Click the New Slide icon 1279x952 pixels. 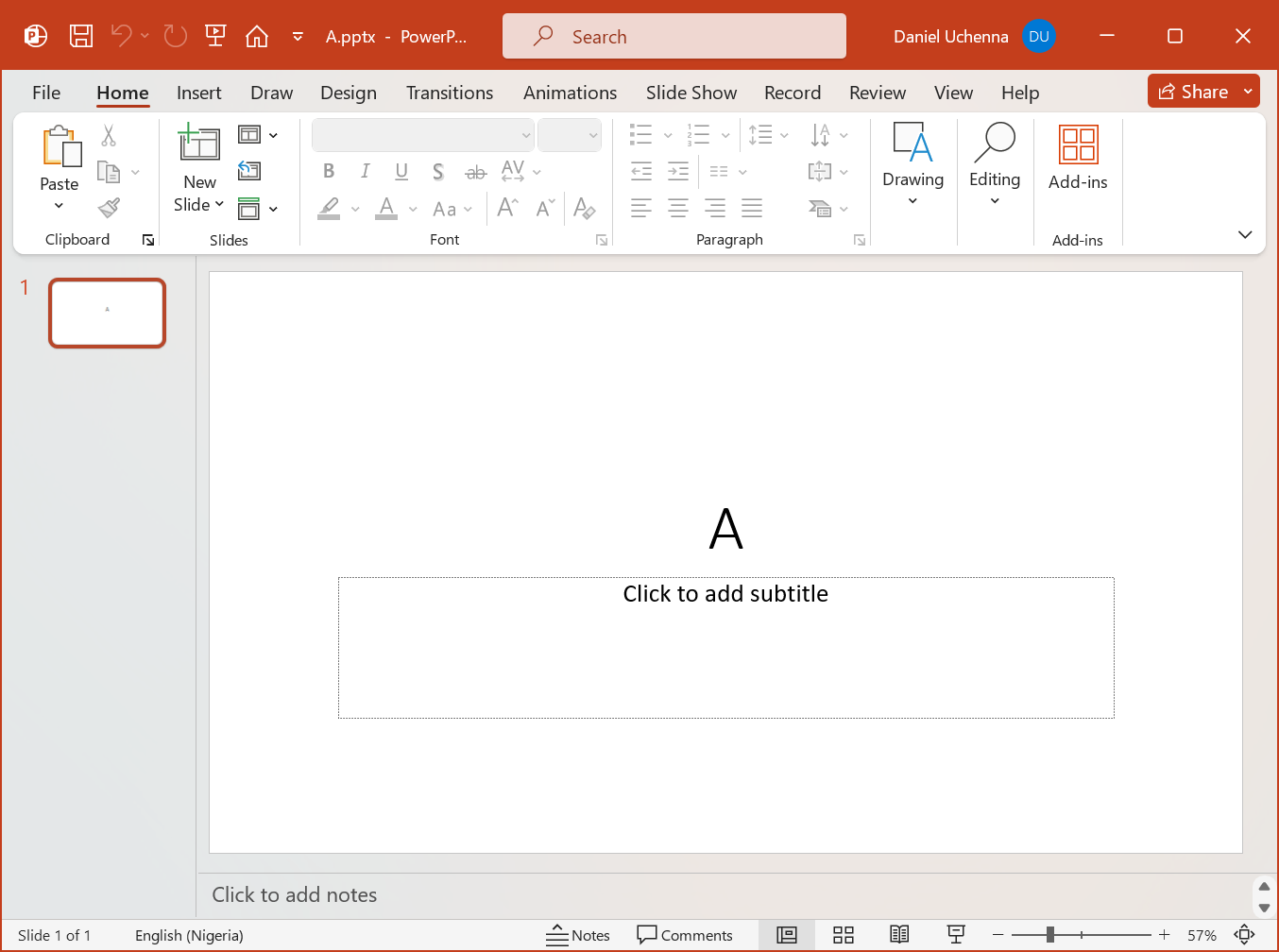pos(199,144)
